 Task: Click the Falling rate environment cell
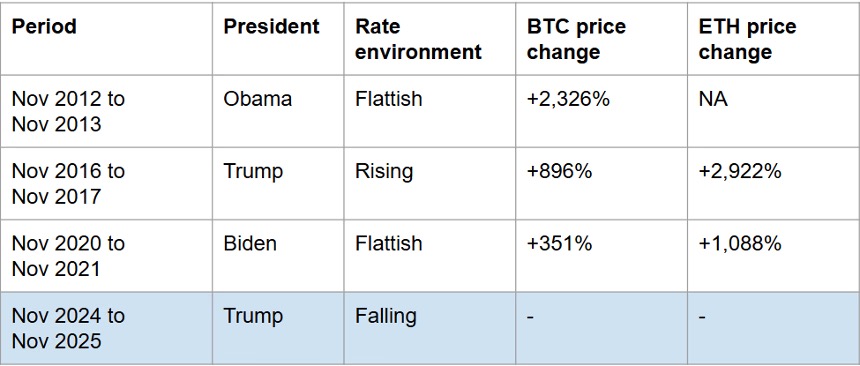(429, 328)
